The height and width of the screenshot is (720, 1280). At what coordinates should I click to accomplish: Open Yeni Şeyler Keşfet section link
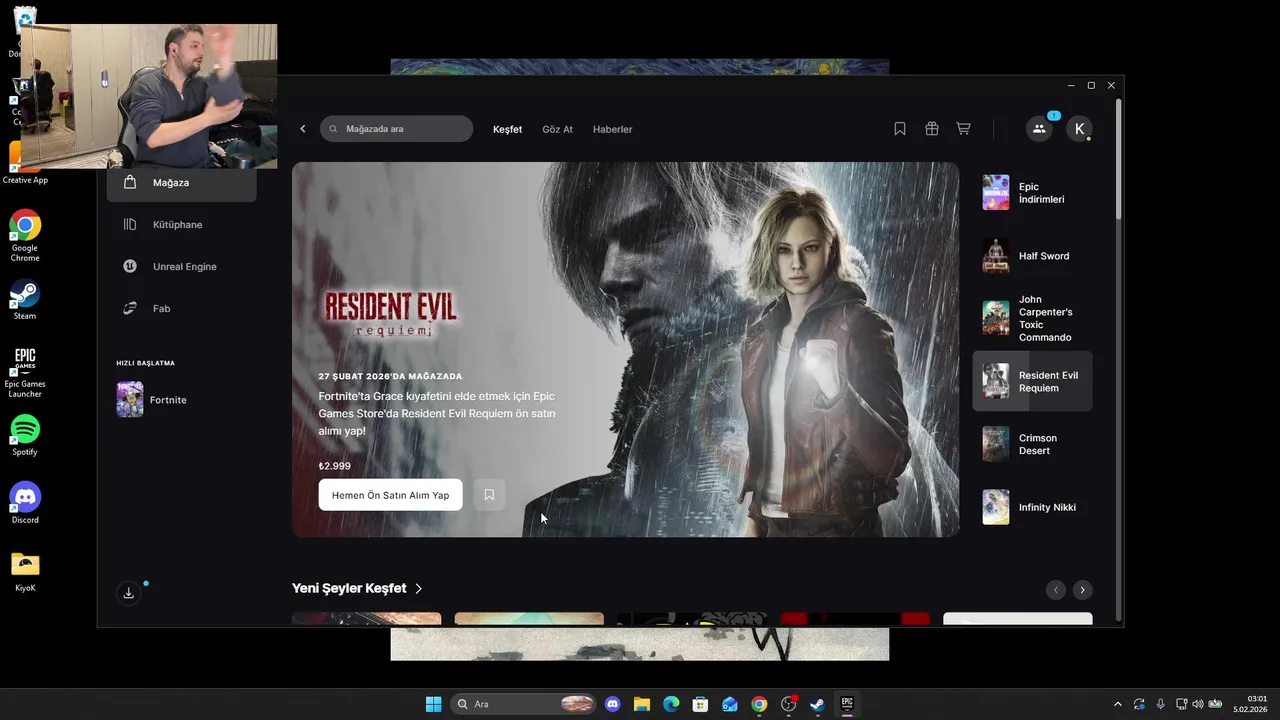pyautogui.click(x=349, y=588)
